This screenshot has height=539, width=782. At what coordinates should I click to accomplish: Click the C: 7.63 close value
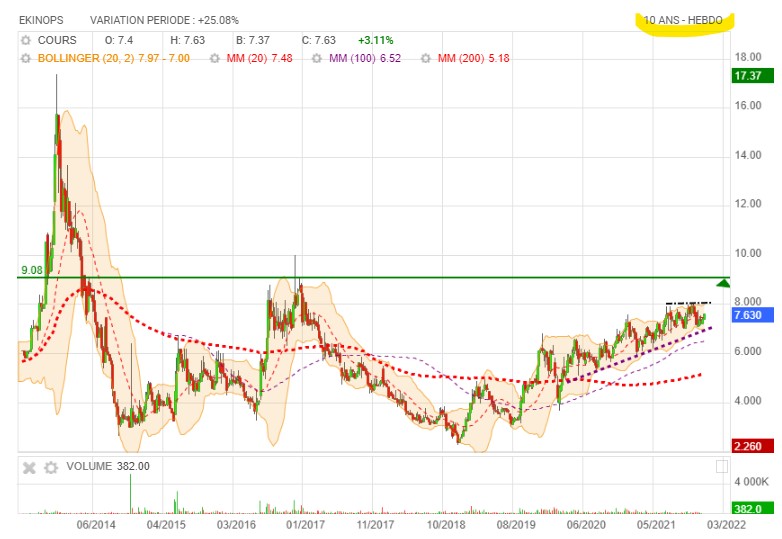(318, 40)
